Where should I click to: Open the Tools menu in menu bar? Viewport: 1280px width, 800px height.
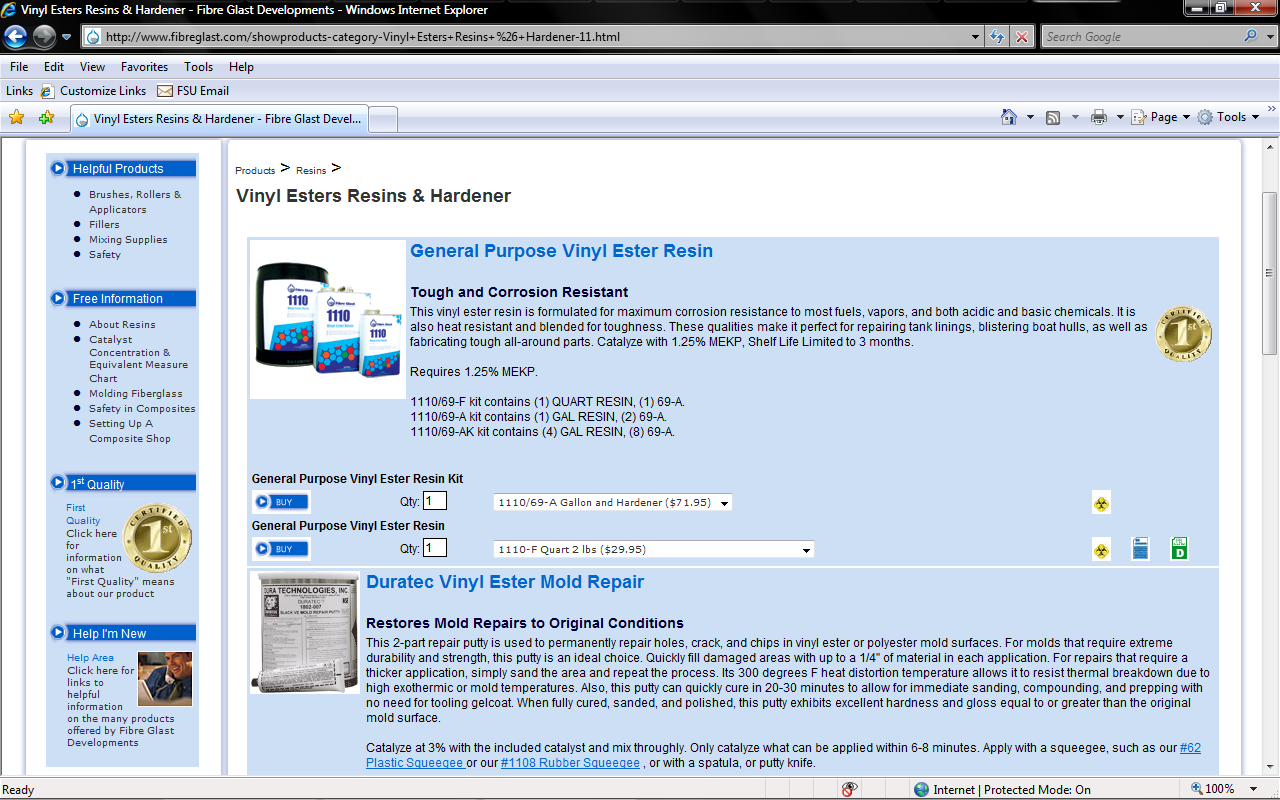pos(198,67)
